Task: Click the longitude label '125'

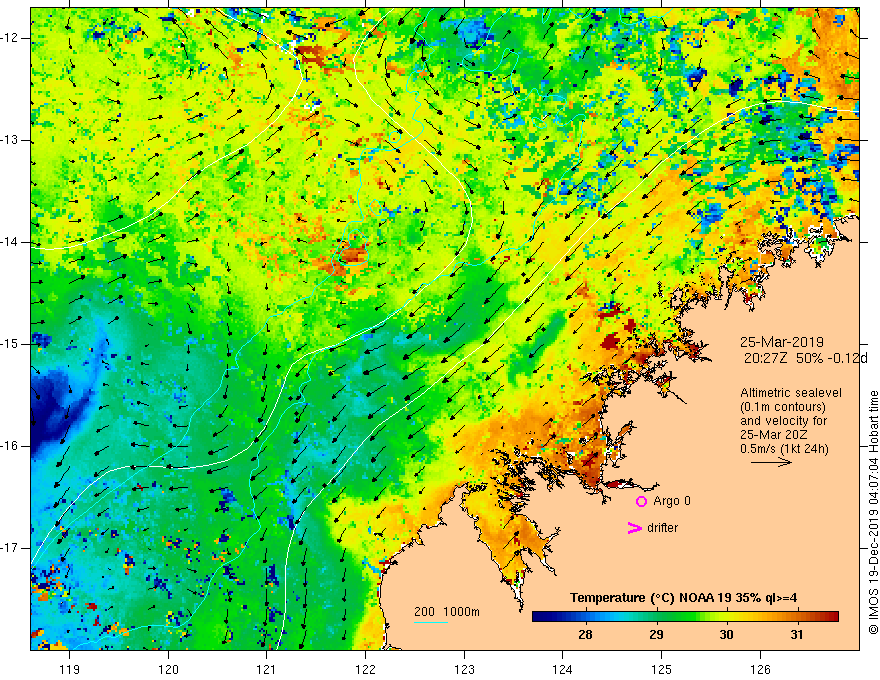Action: [662, 669]
